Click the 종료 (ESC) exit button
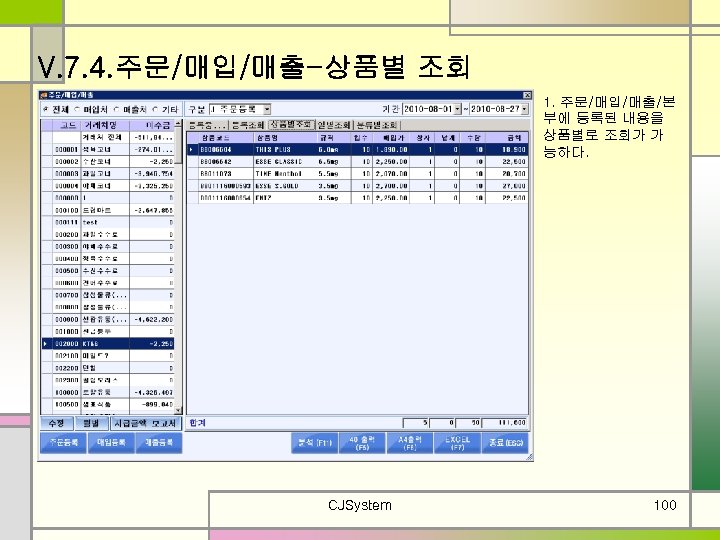Viewport: 720px width, 540px height. click(505, 443)
